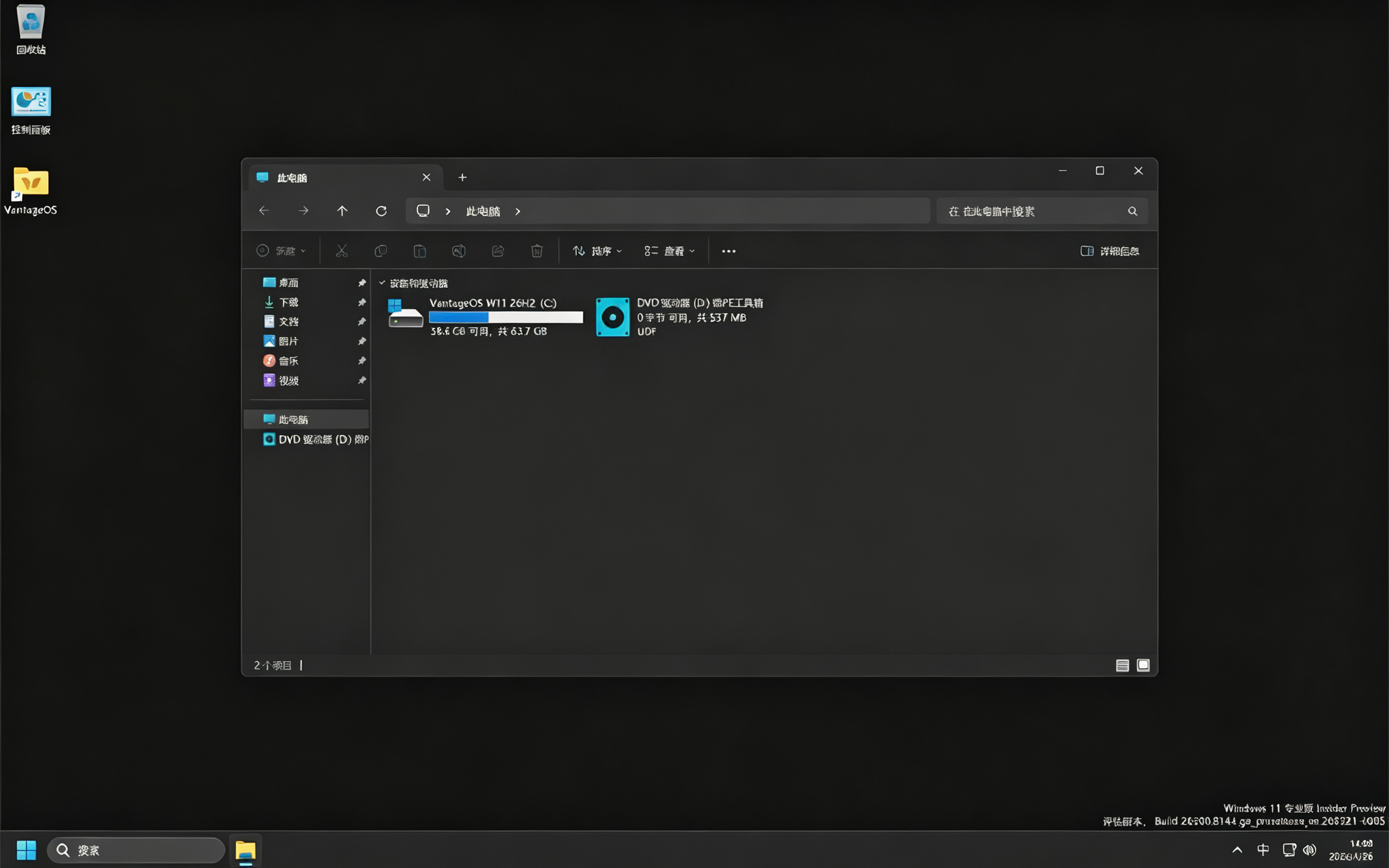1389x868 pixels.
Task: Open the three-dots See more menu
Action: [x=728, y=251]
